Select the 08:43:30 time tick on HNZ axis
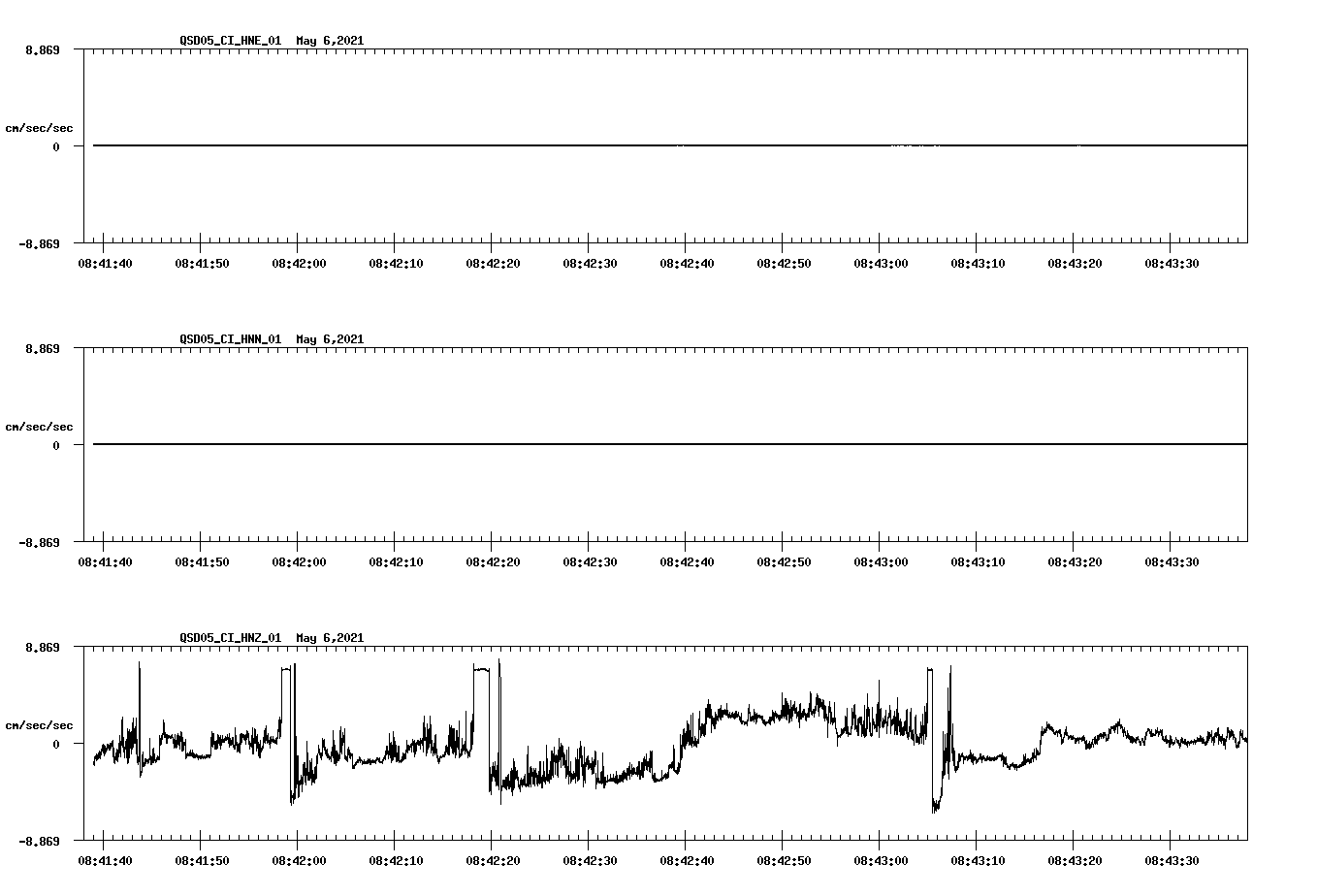1317x896 pixels. pos(1171,859)
